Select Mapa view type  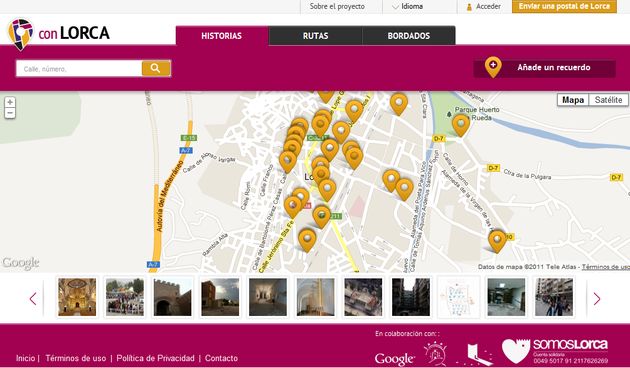(573, 100)
